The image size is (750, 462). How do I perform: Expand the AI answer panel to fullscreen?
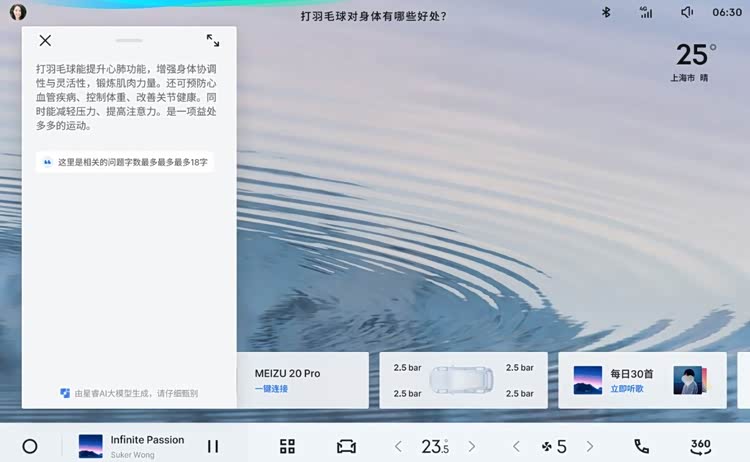click(213, 41)
